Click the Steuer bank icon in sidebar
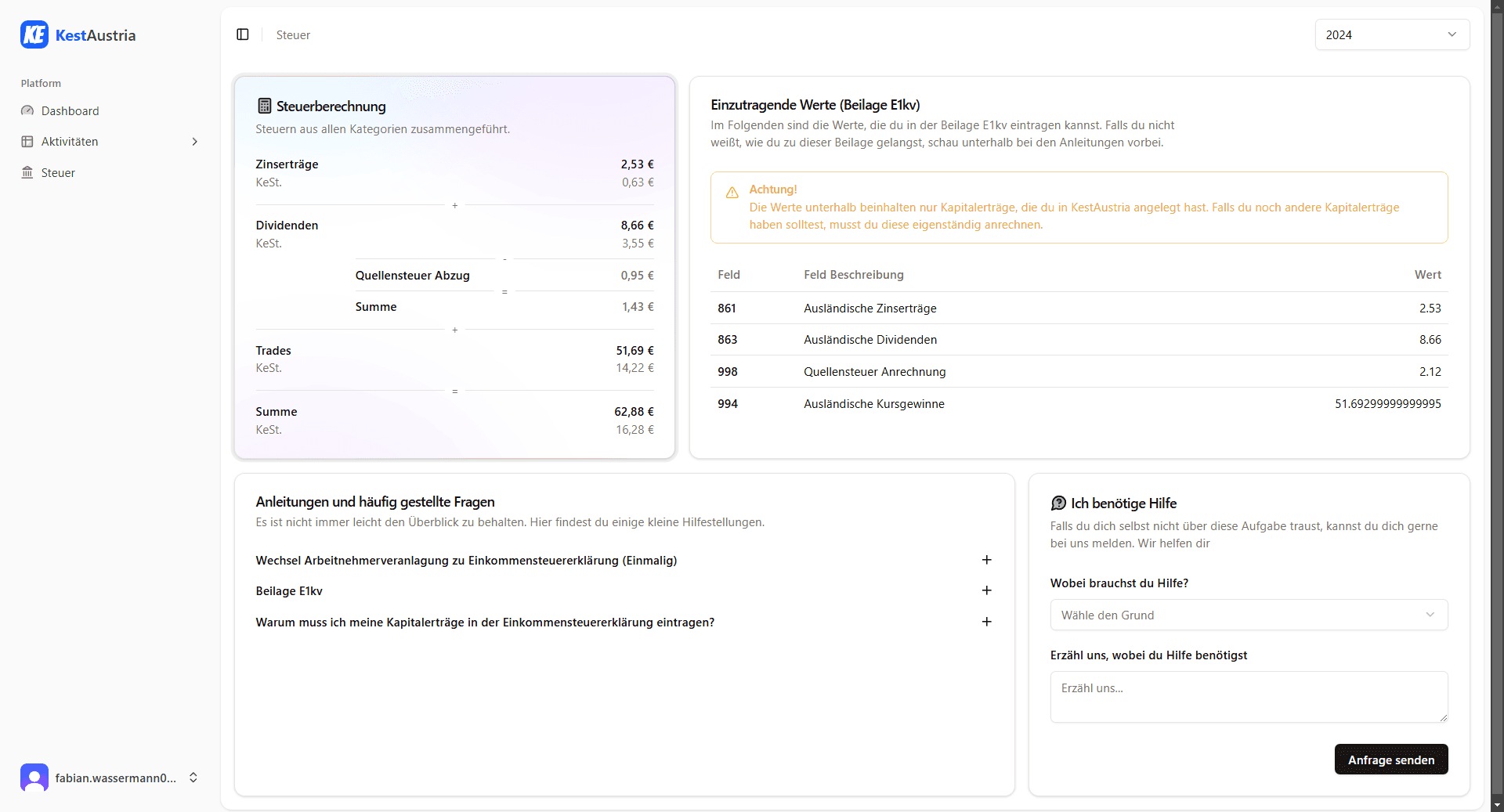This screenshot has height=812, width=1504. coord(27,172)
